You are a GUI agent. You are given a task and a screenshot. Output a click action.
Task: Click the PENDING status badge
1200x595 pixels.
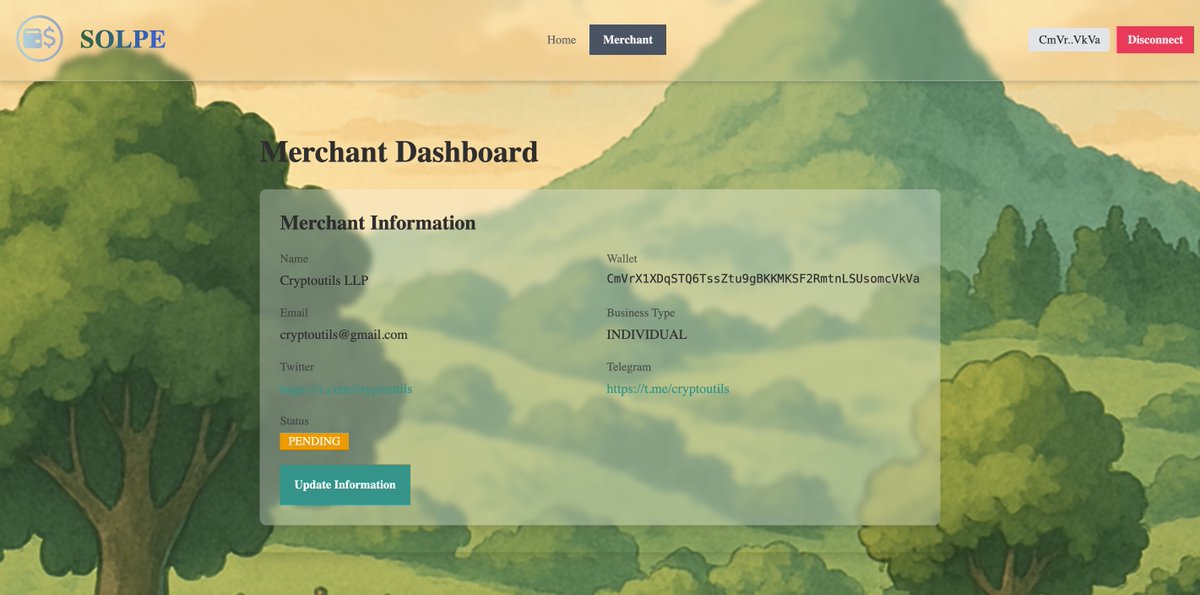click(x=314, y=441)
